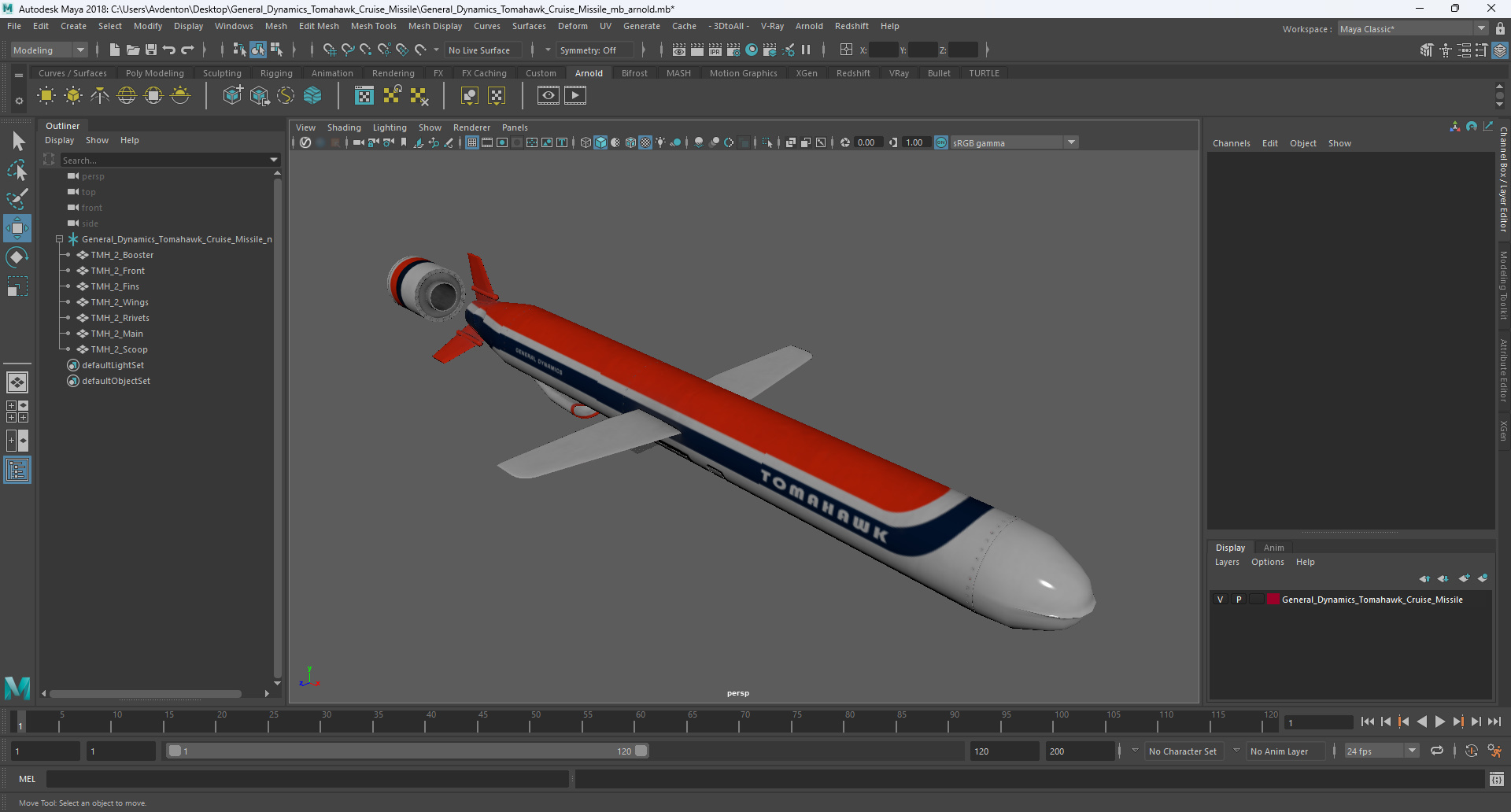Click the Arnold render play shelf icon
The width and height of the screenshot is (1511, 812).
point(575,96)
